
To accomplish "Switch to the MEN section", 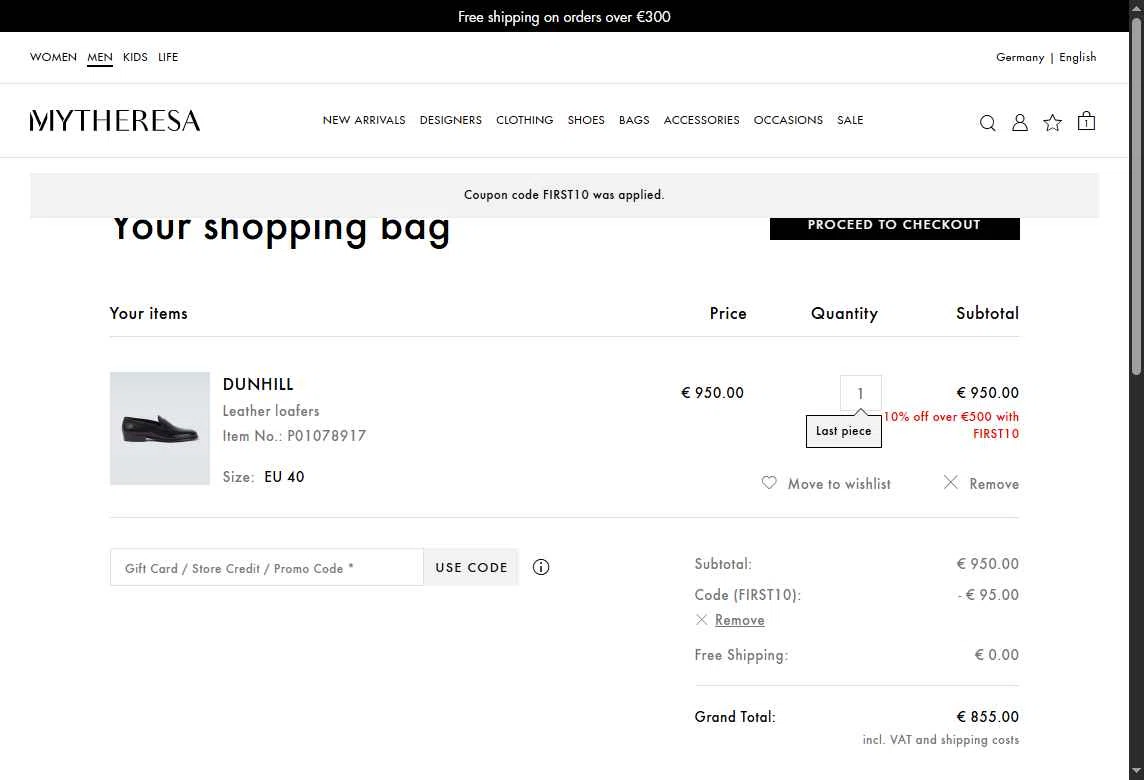I will 100,57.
